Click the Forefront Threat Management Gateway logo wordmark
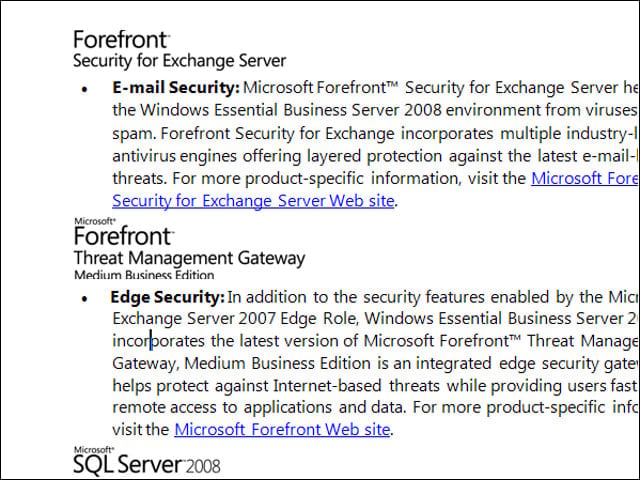The width and height of the screenshot is (640, 480). click(124, 236)
